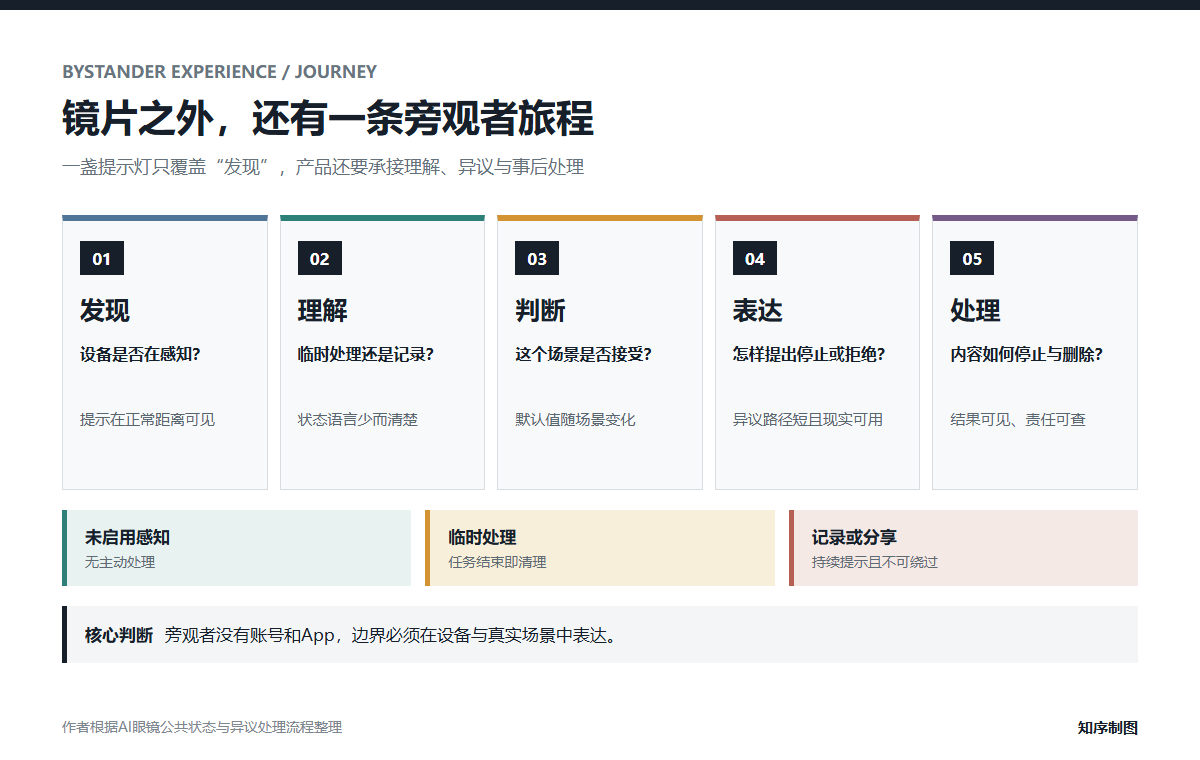Click the question '内容如何停止与删除?'
The image size is (1200, 760).
click(x=1026, y=354)
